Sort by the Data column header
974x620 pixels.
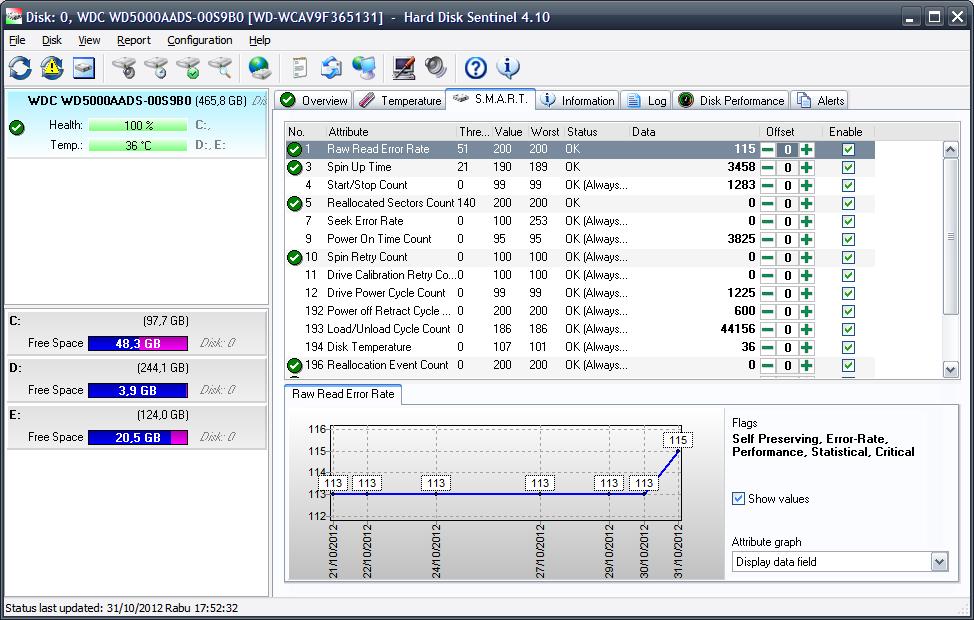[x=693, y=132]
